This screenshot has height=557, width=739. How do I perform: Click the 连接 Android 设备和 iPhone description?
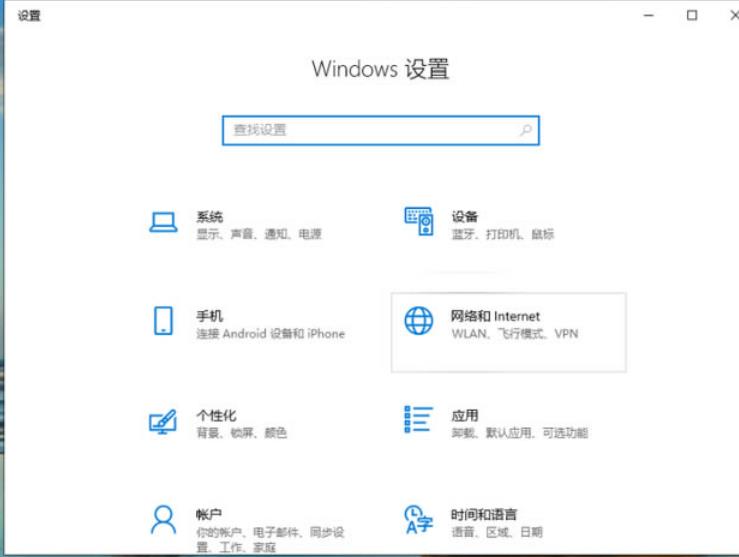[x=271, y=334]
